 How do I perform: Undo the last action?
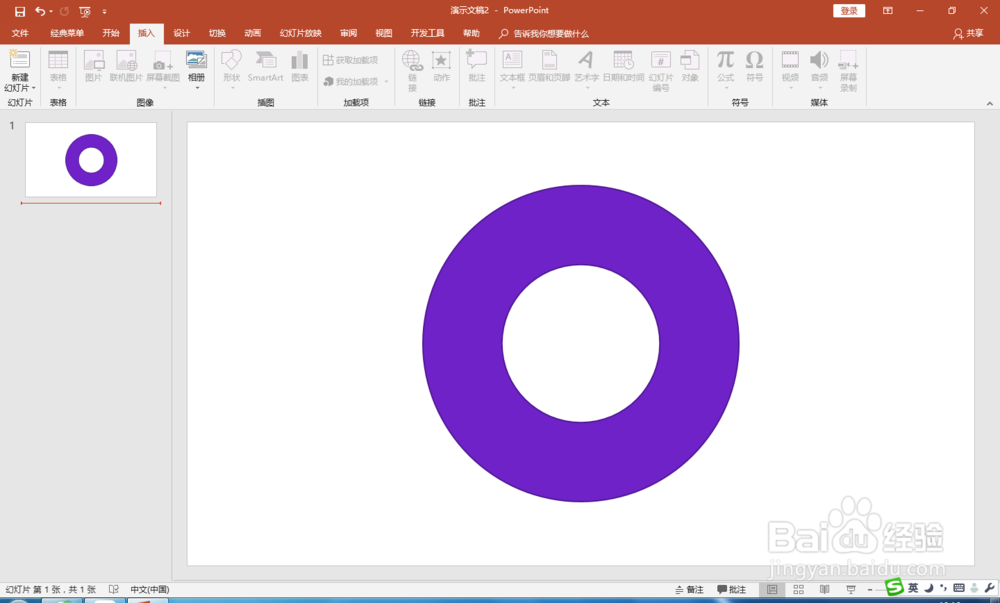coord(40,11)
